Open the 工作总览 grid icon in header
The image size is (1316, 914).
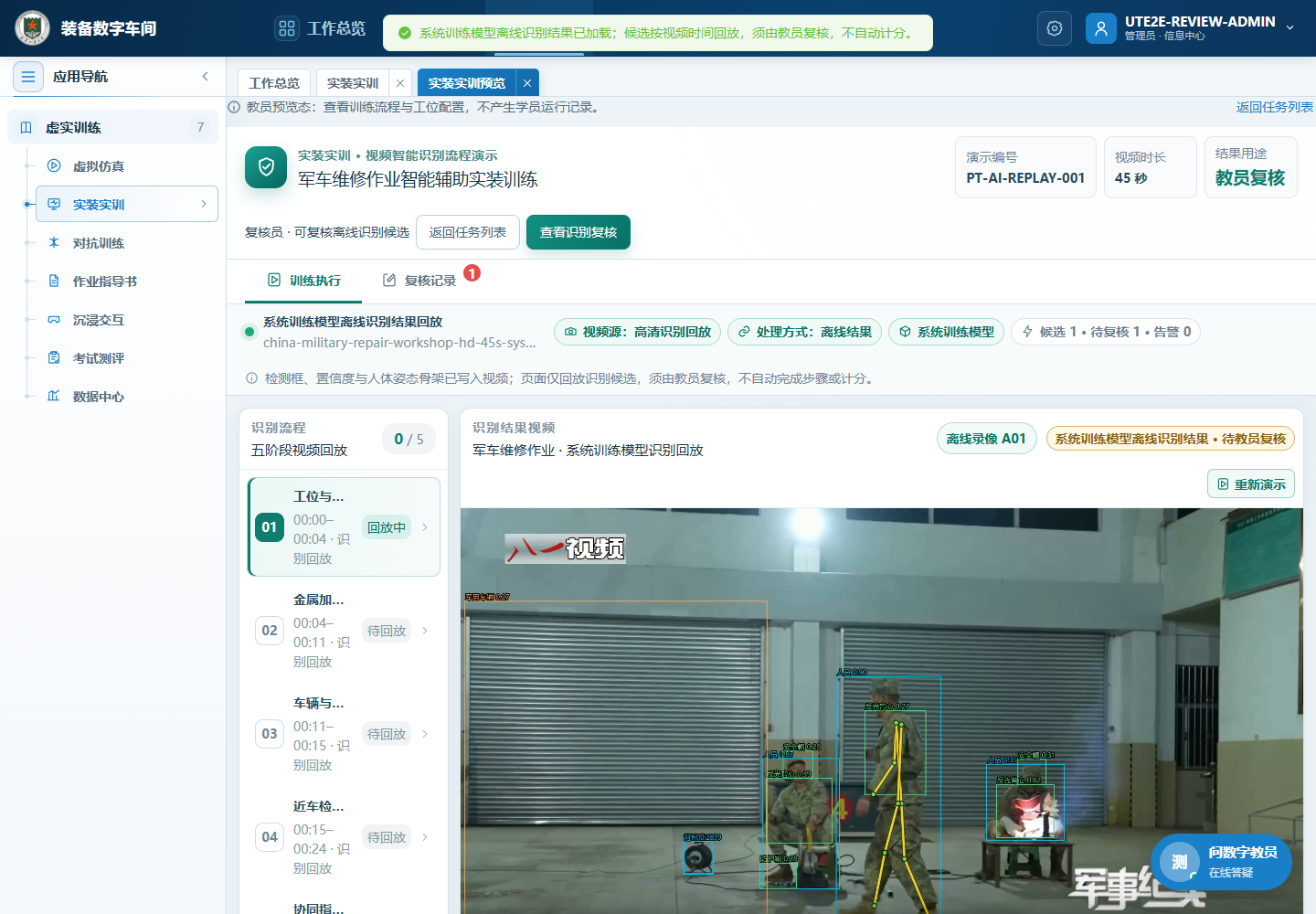[287, 28]
